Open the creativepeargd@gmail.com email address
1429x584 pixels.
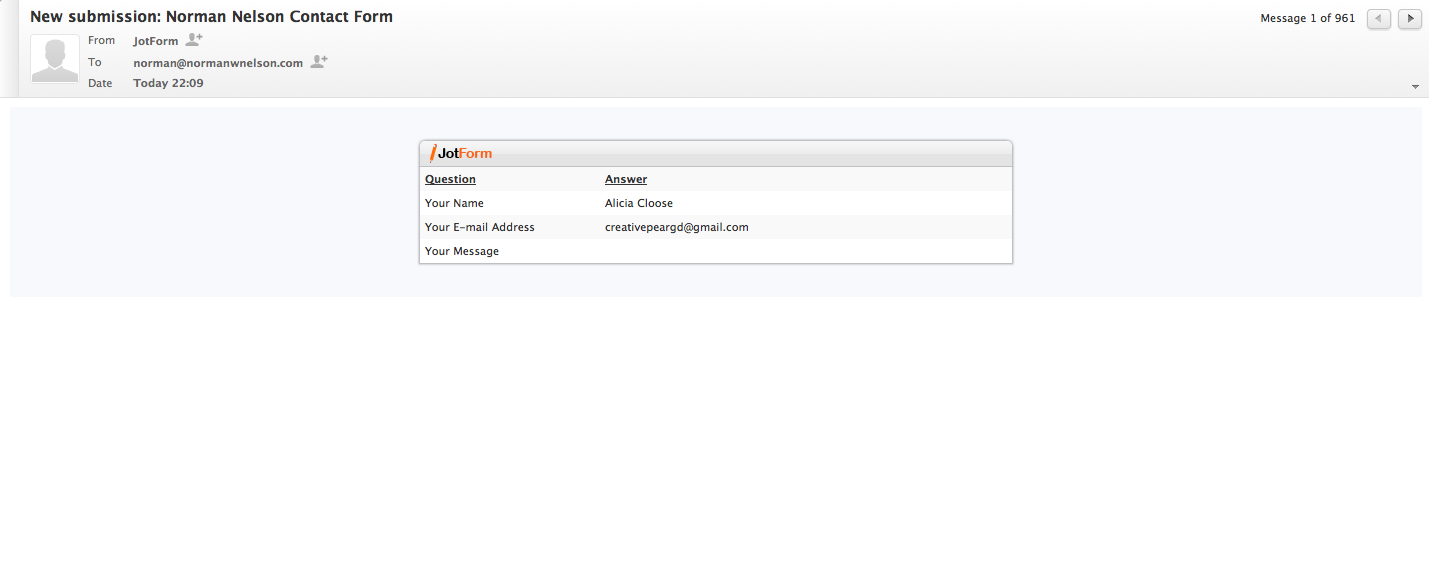tap(676, 227)
